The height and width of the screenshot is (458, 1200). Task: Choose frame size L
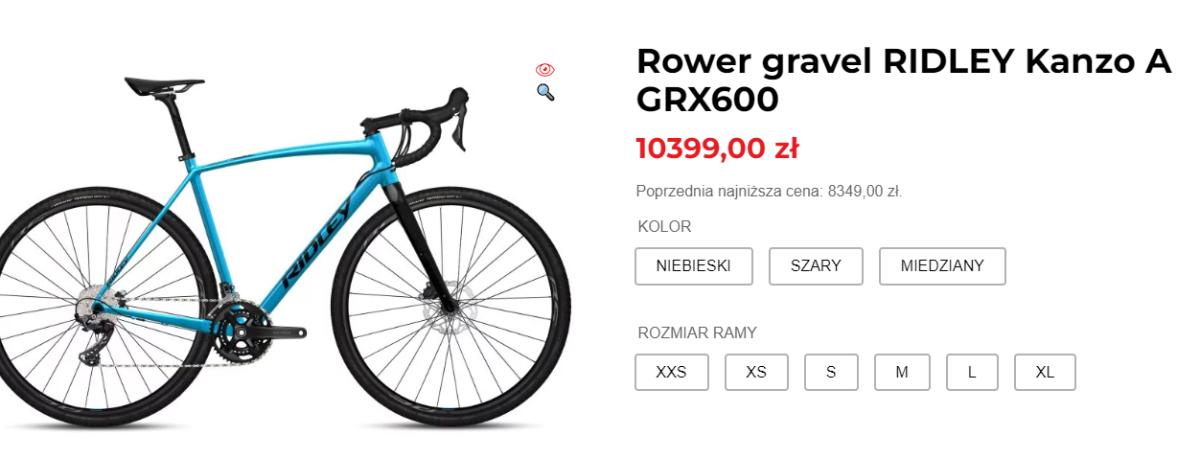tap(972, 372)
